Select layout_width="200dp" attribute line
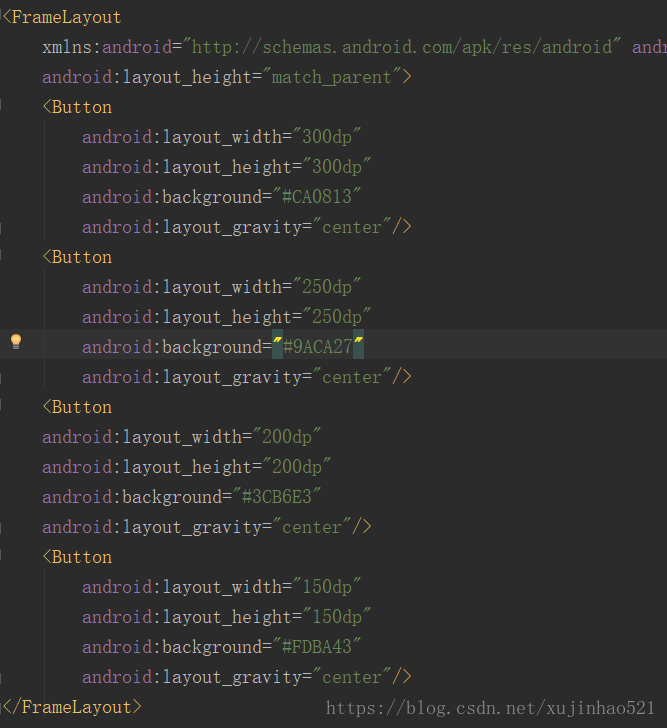Viewport: 667px width, 728px height. [181, 437]
